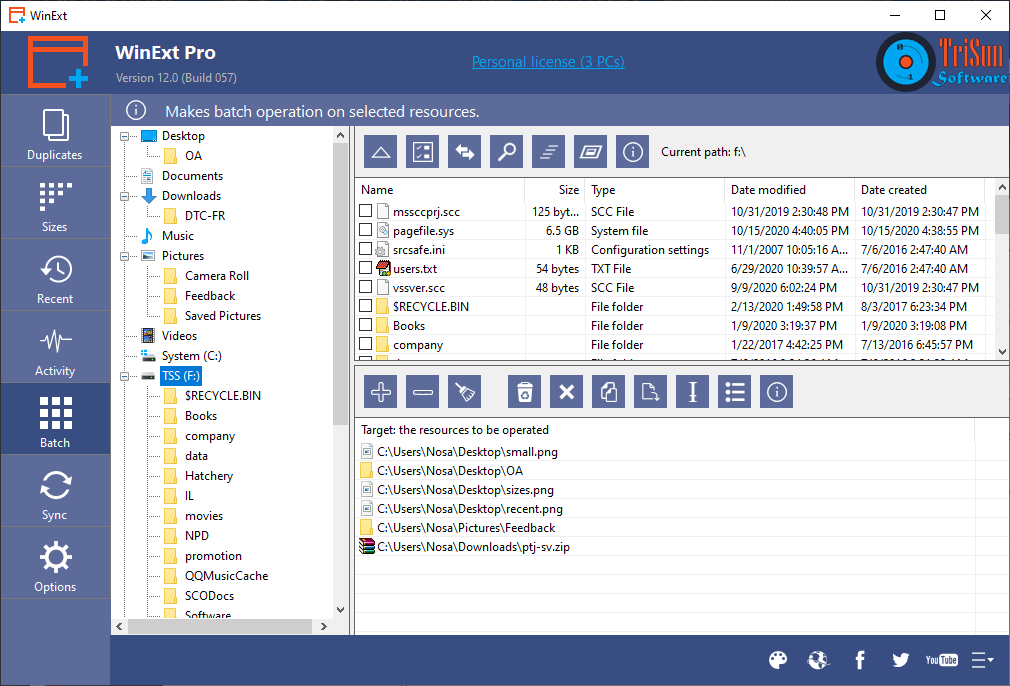Collapse the TSS (F:) drive node
1010x686 pixels.
pyautogui.click(x=124, y=376)
